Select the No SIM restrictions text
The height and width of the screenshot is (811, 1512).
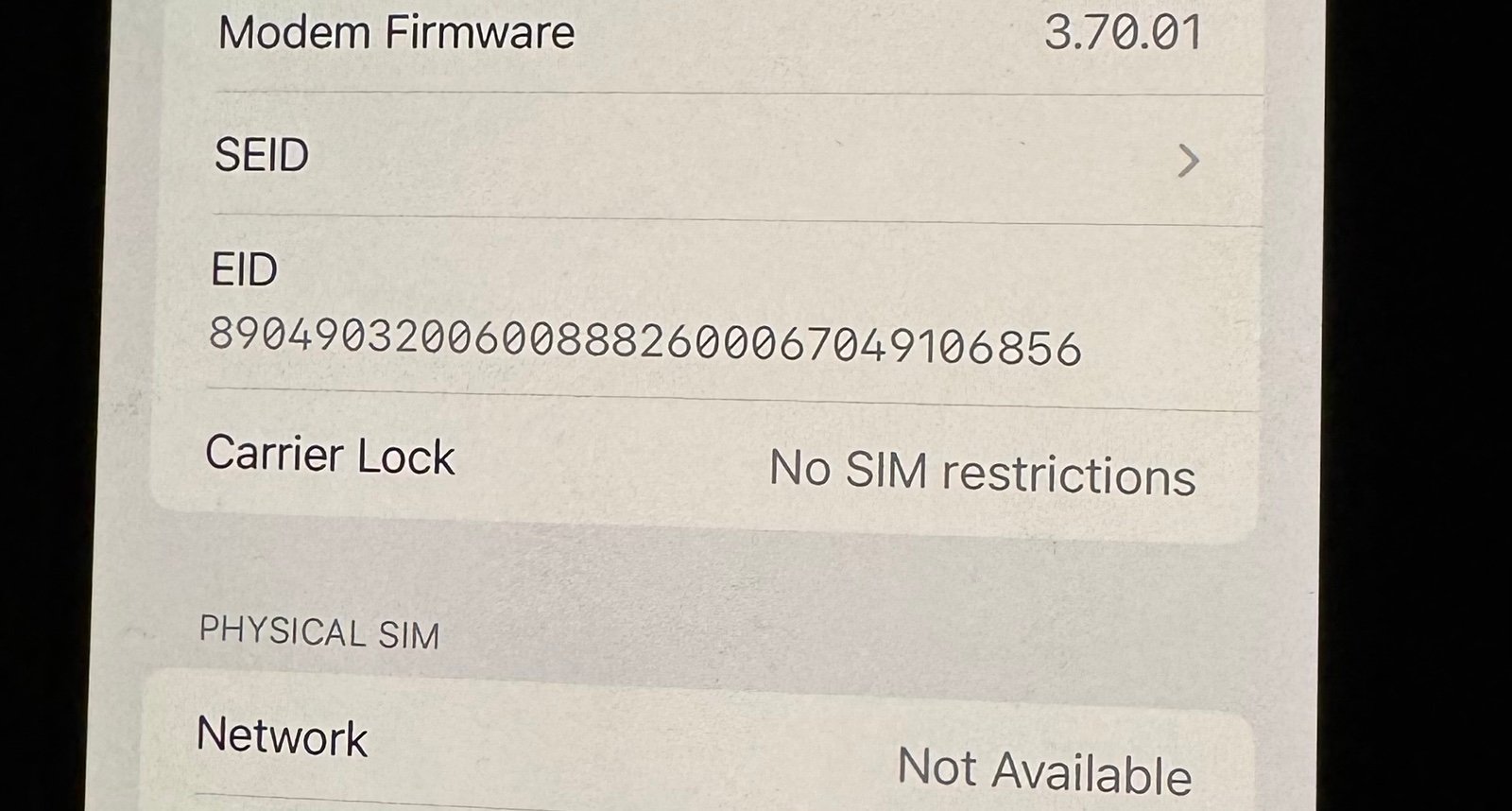pos(983,472)
